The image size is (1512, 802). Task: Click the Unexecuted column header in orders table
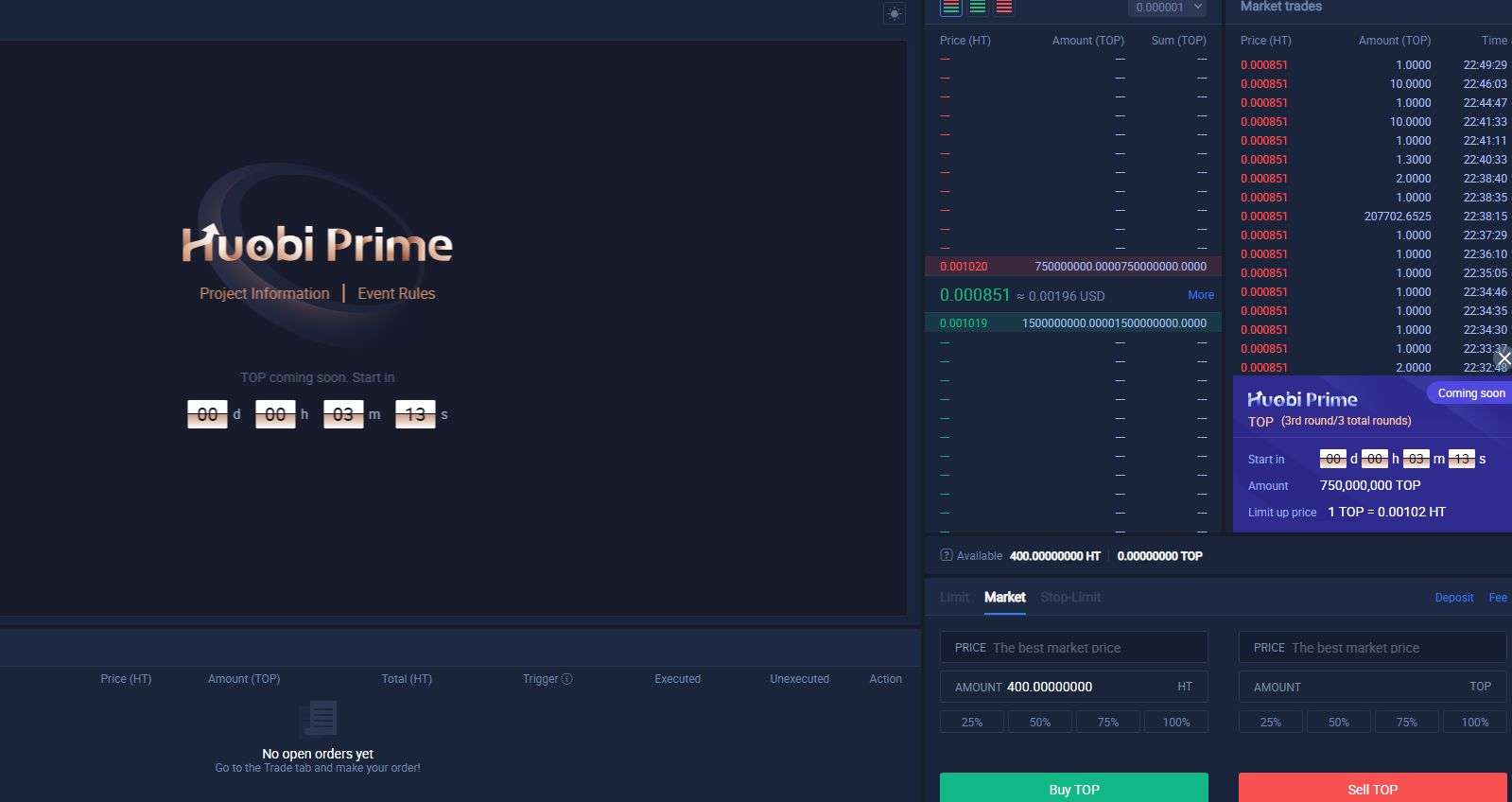click(x=799, y=679)
